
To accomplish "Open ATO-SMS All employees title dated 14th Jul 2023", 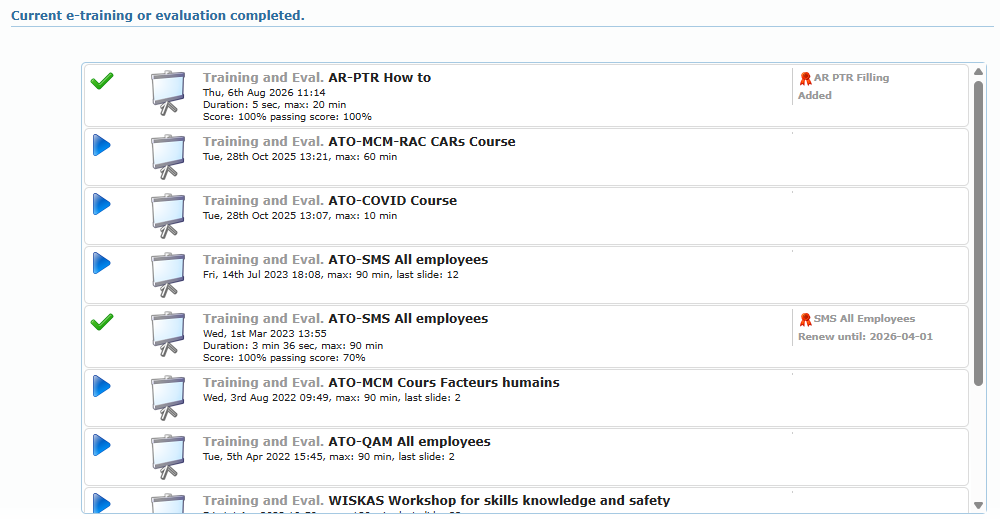I will click(408, 260).
